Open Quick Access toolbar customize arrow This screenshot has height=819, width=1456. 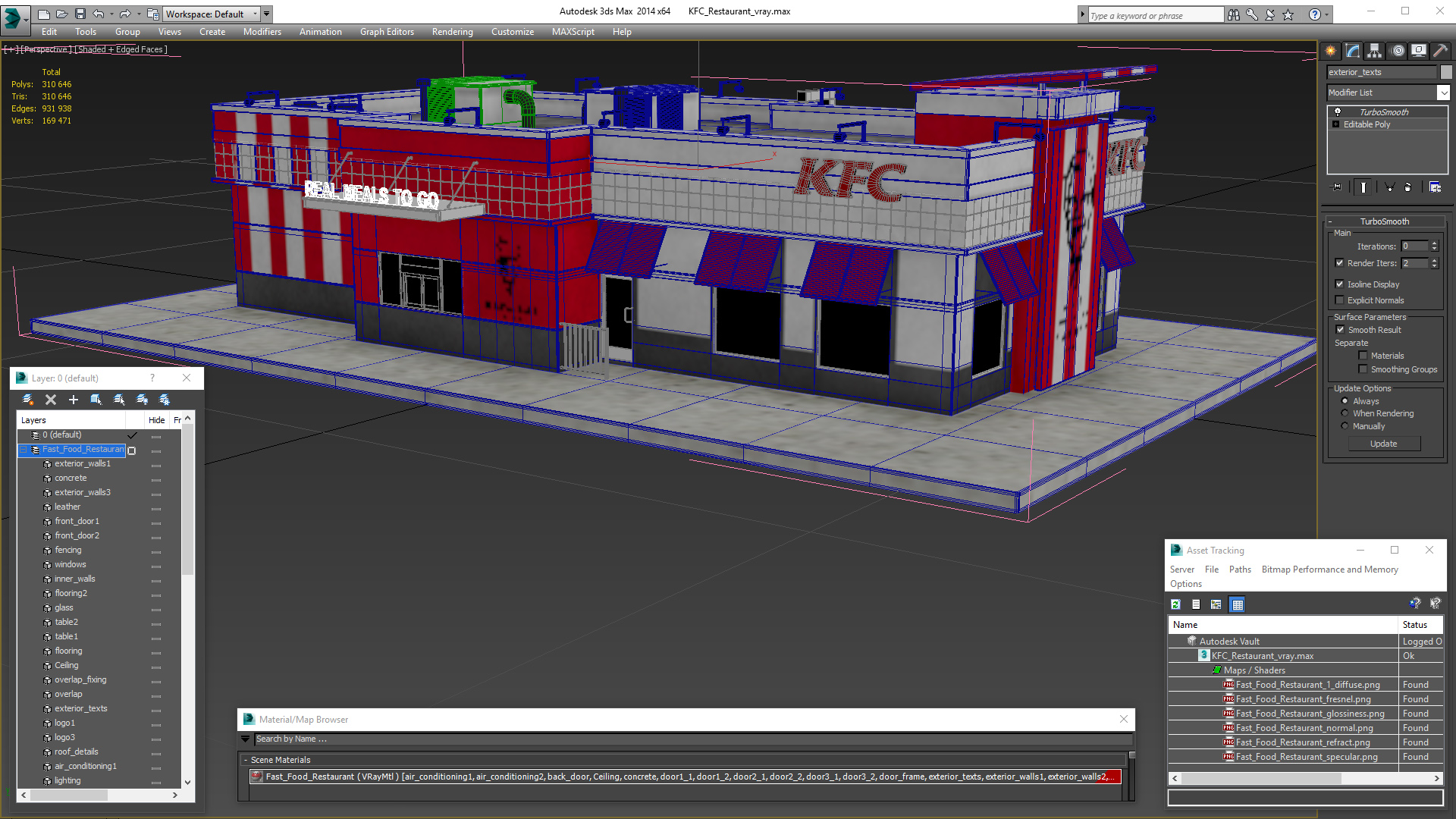(x=267, y=14)
